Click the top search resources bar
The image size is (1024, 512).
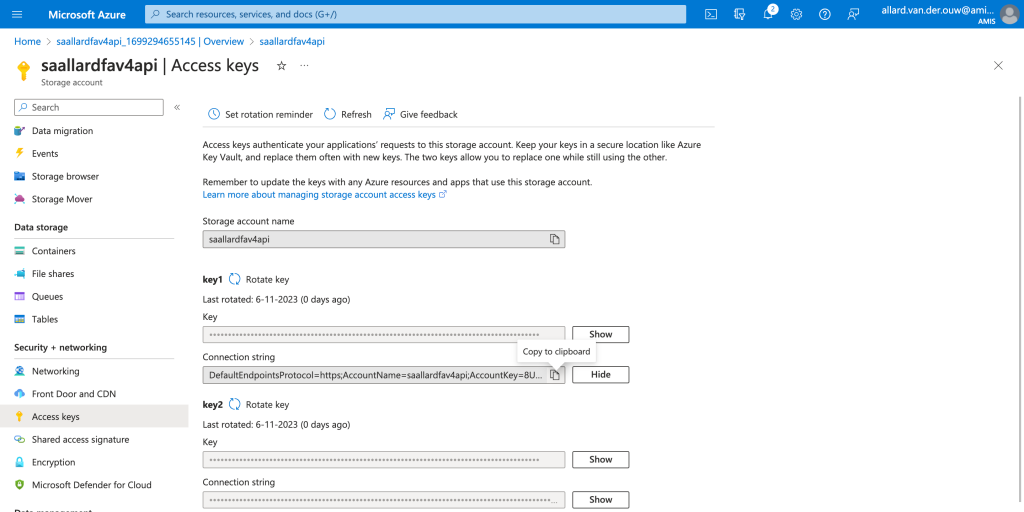pos(415,14)
